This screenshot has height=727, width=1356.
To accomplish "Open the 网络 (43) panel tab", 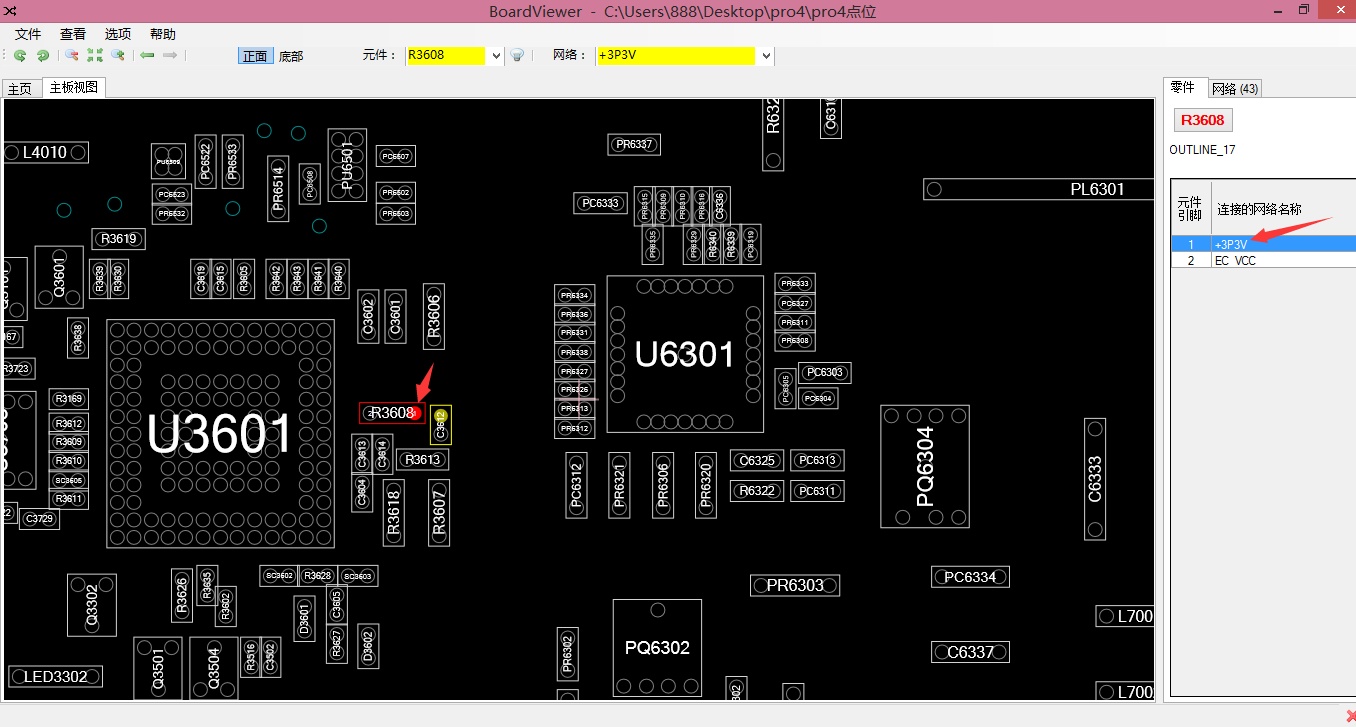I will [x=1235, y=89].
